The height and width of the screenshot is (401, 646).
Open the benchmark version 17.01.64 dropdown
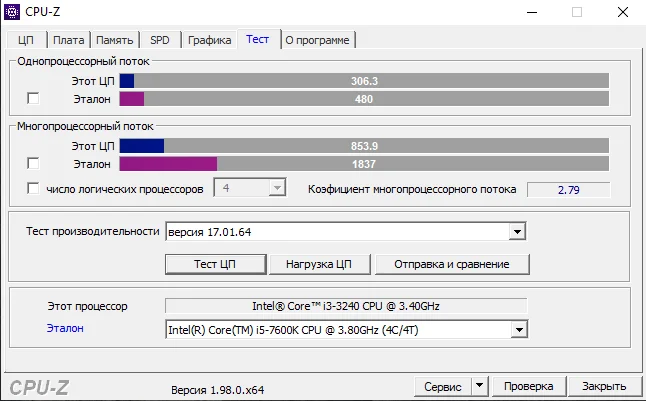(517, 232)
